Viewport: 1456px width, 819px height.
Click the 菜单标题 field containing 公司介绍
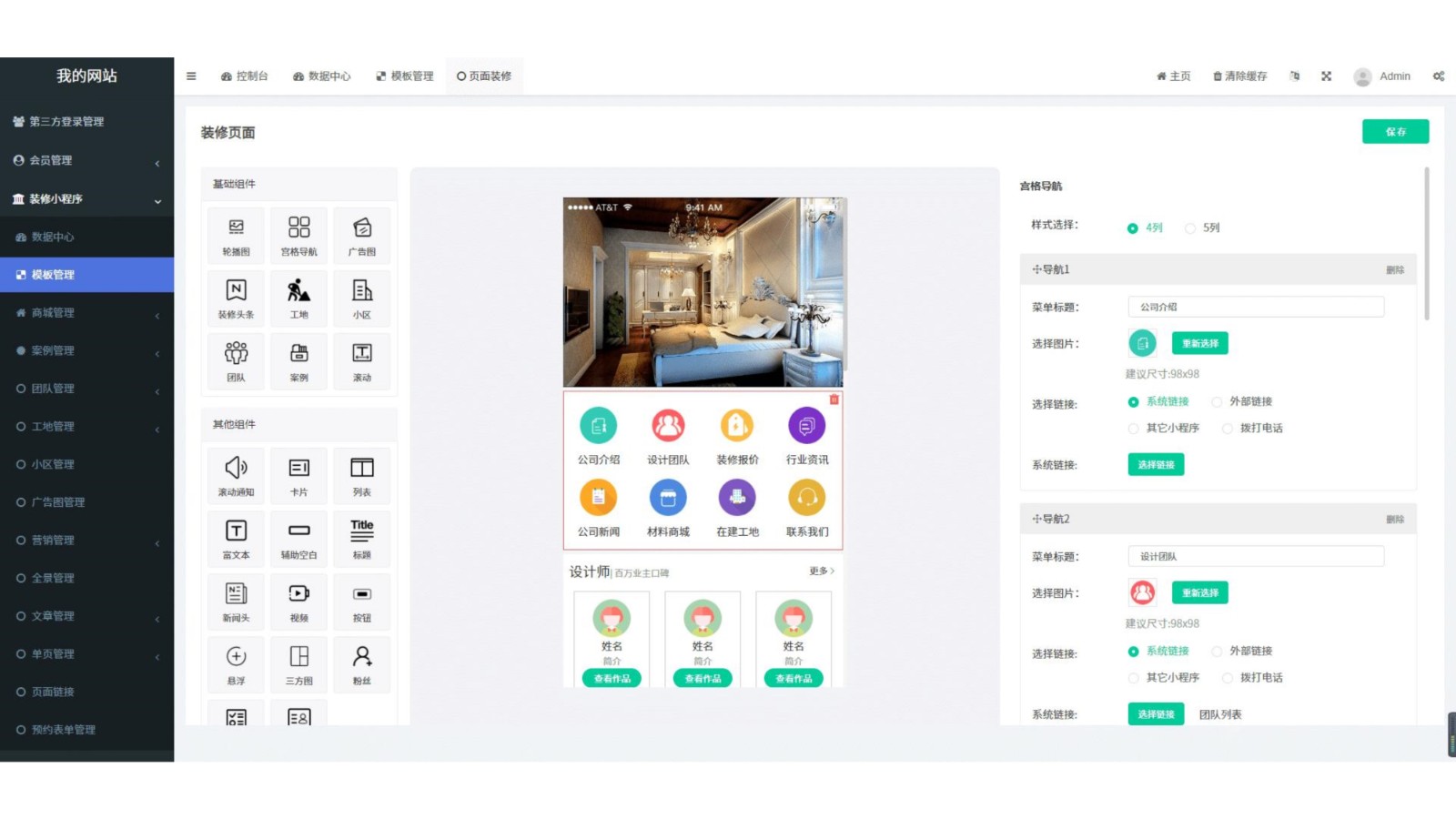1256,308
